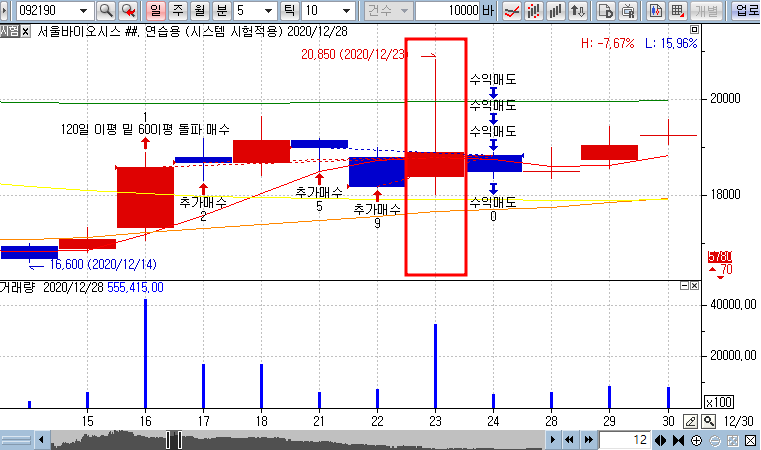Screen dimensions: 761x450
Task: Click the magnifier icon next to 12/30
Action: (x=708, y=421)
